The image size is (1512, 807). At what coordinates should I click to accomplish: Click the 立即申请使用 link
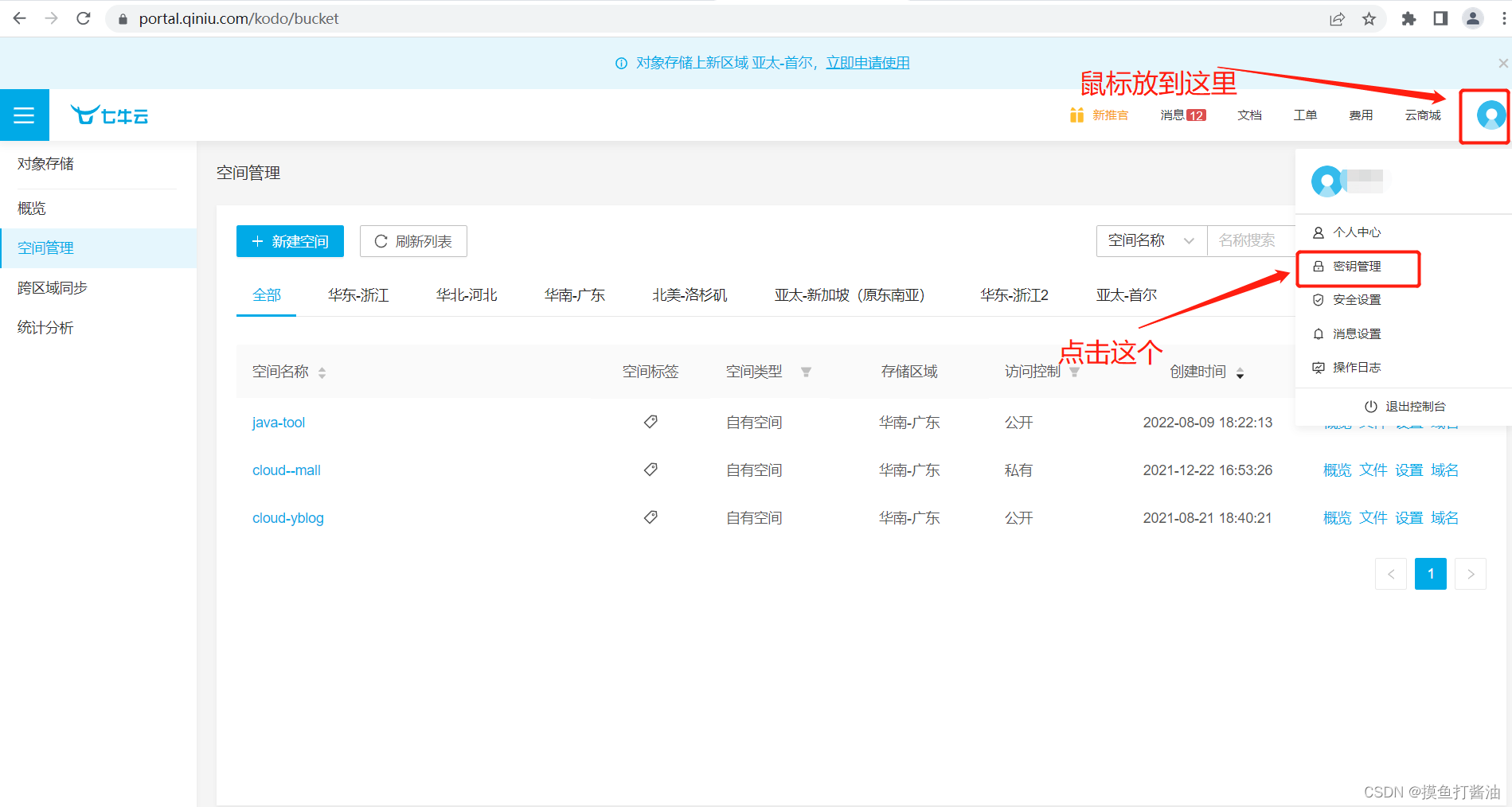(868, 63)
